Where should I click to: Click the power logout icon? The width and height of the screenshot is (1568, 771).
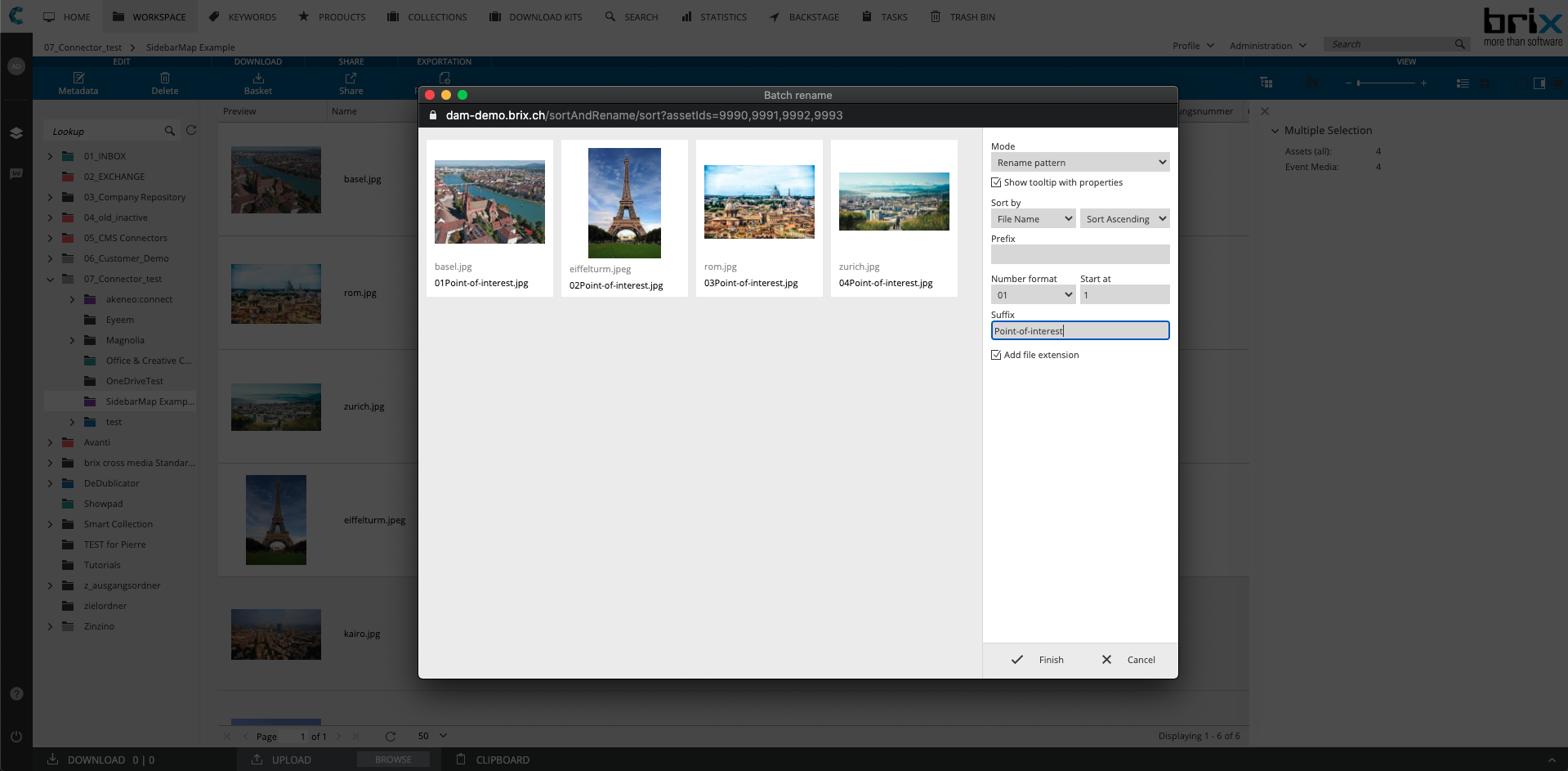16,736
